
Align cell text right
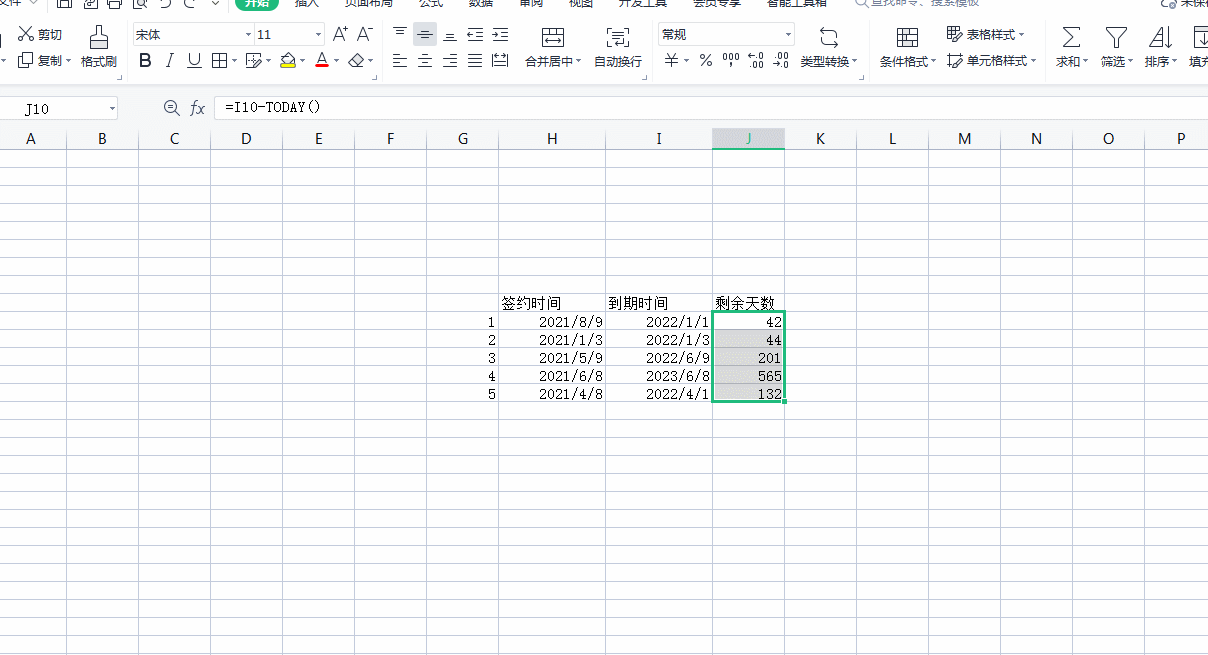(450, 61)
